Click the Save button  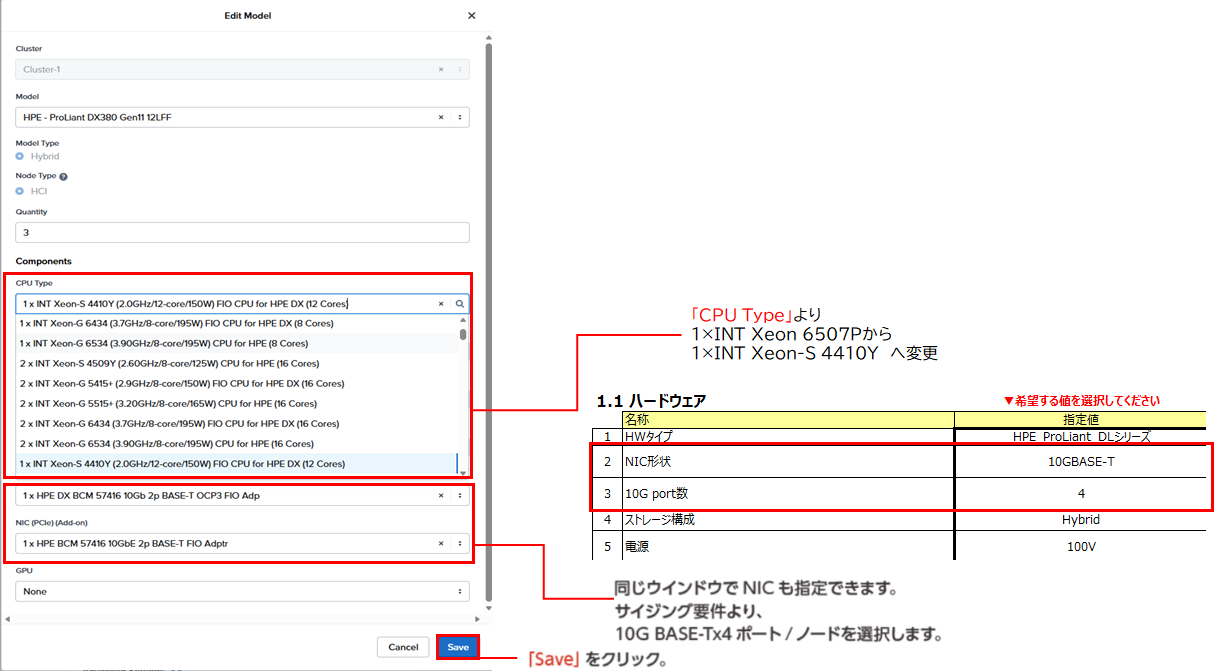point(458,647)
